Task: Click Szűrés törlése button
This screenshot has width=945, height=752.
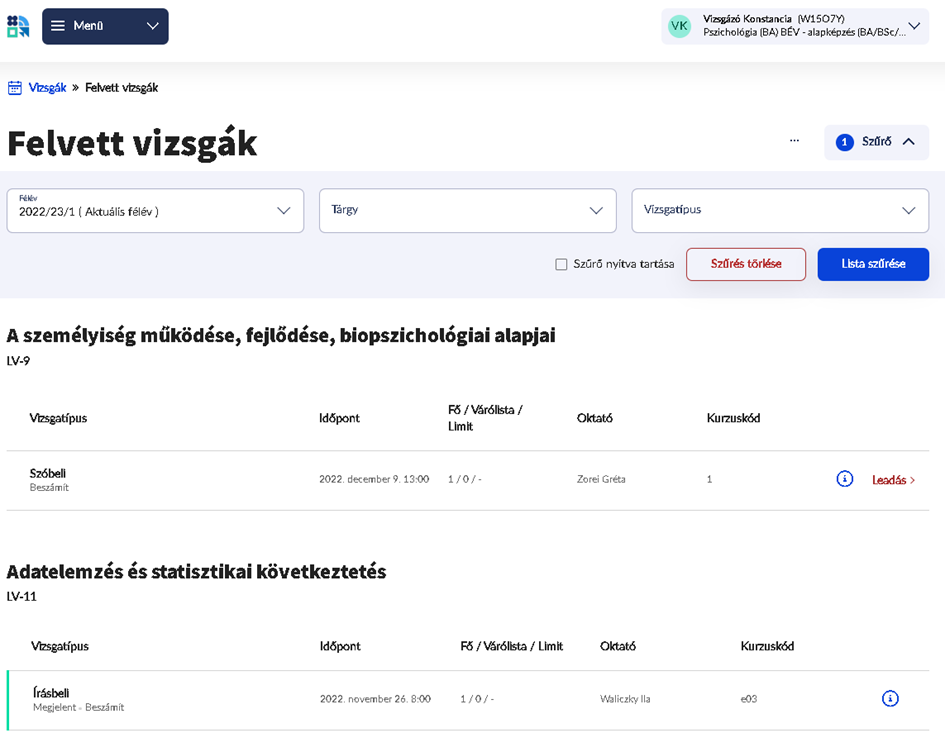Action: 745,264
